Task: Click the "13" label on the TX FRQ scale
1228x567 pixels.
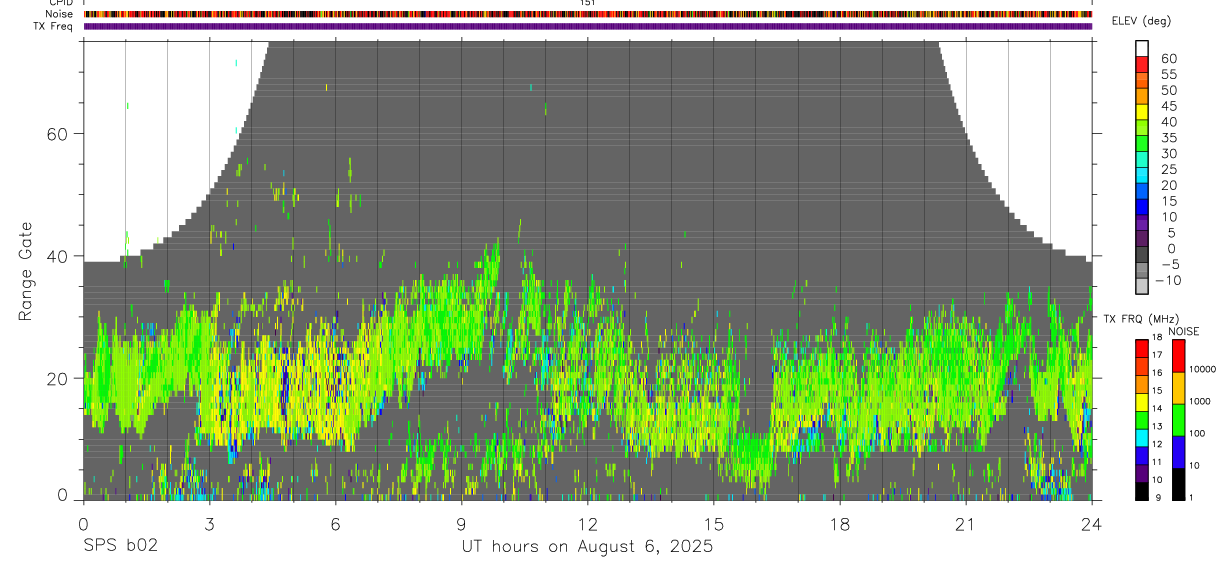Action: 1157,426
